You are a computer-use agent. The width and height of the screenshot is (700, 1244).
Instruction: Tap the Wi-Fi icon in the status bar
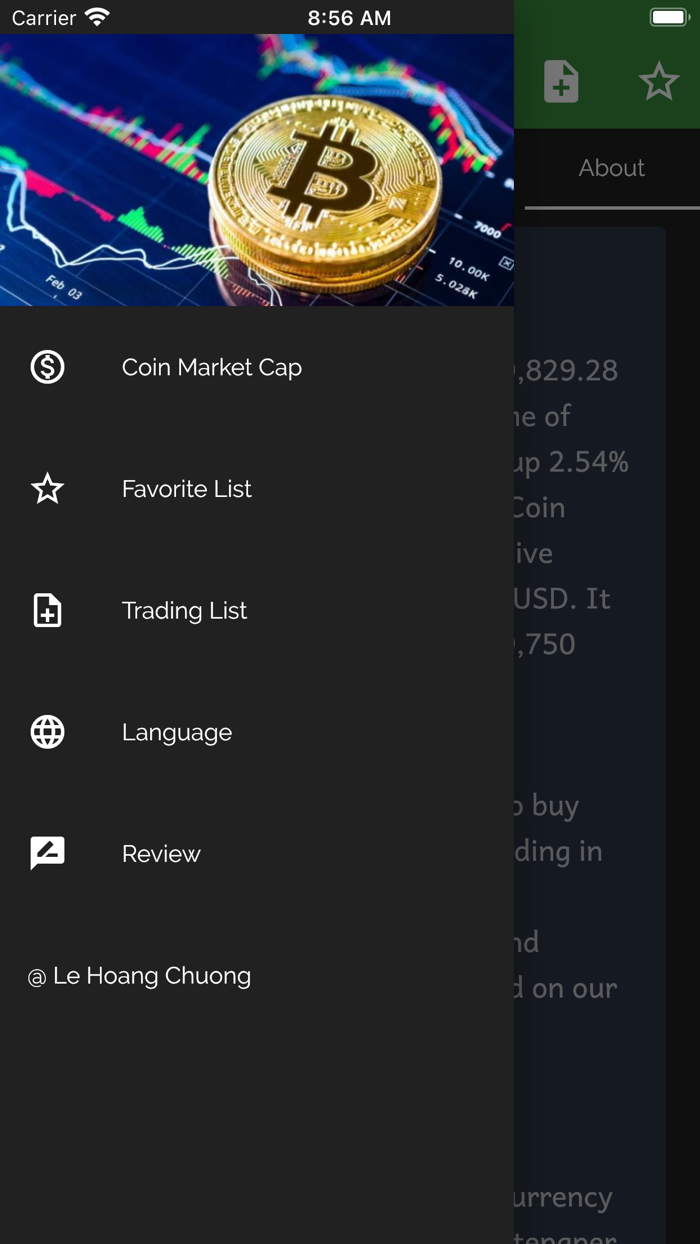(x=96, y=16)
